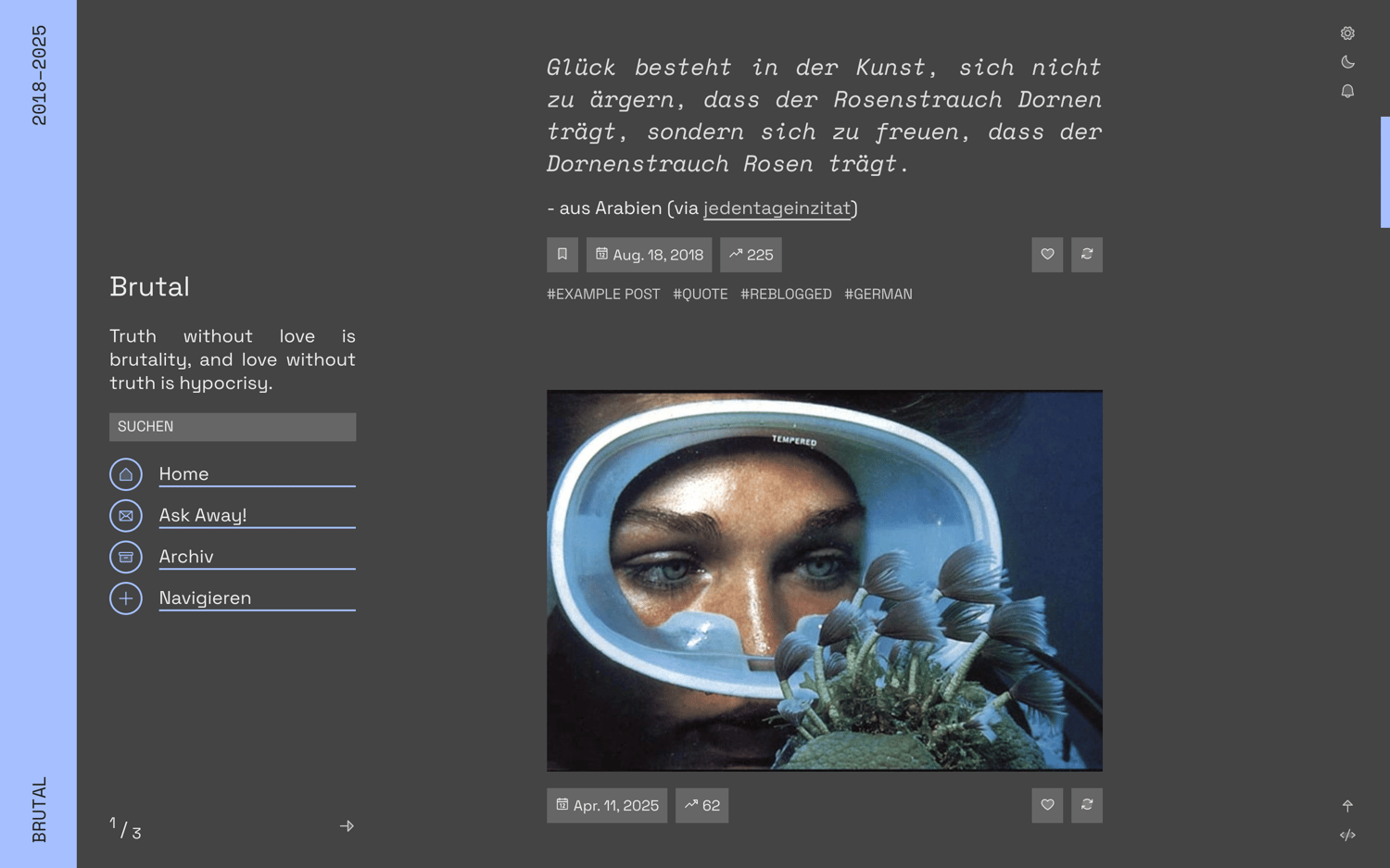
Task: Reblog the quote post
Action: click(x=1087, y=255)
